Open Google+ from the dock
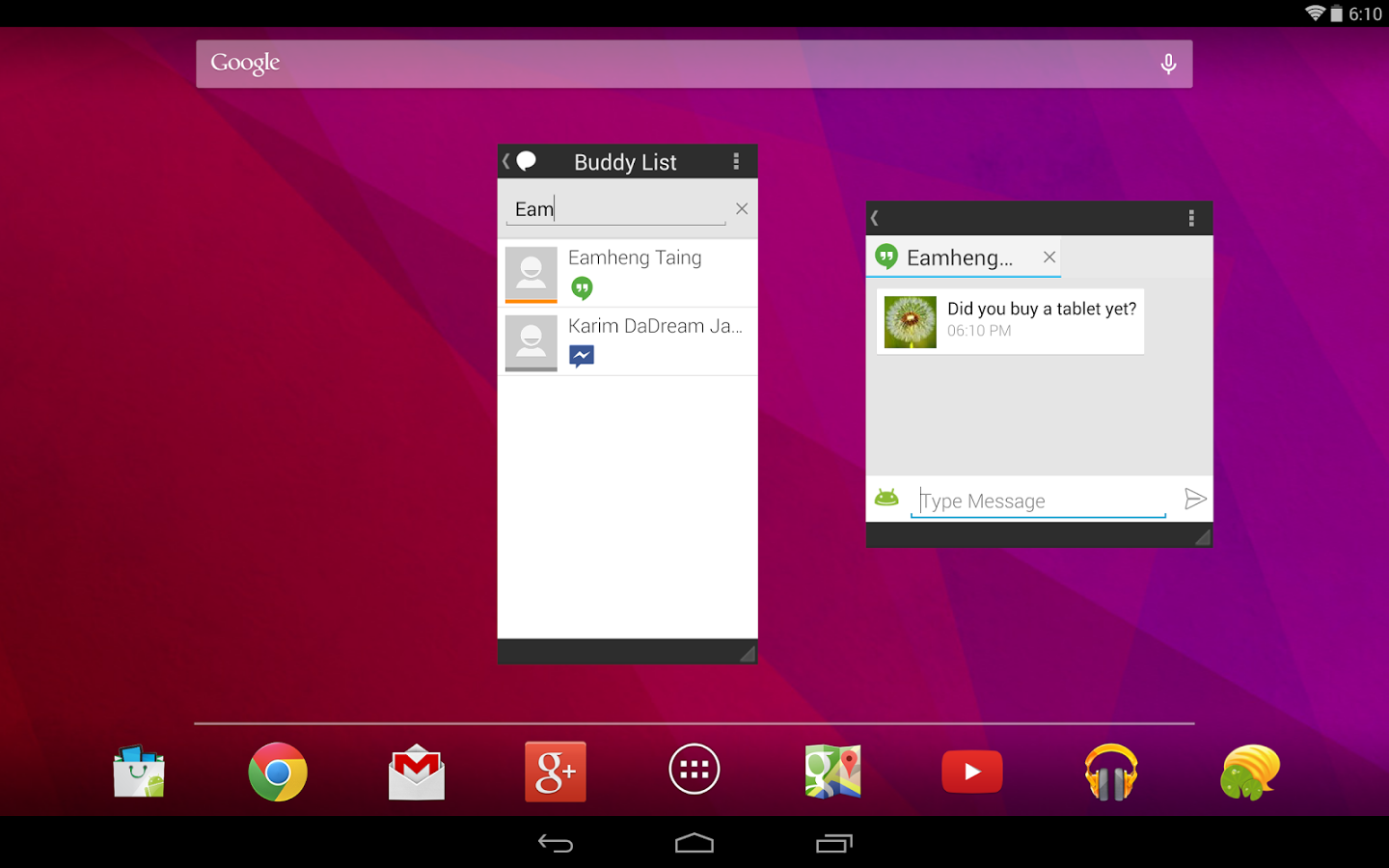The image size is (1389, 868). [556, 772]
